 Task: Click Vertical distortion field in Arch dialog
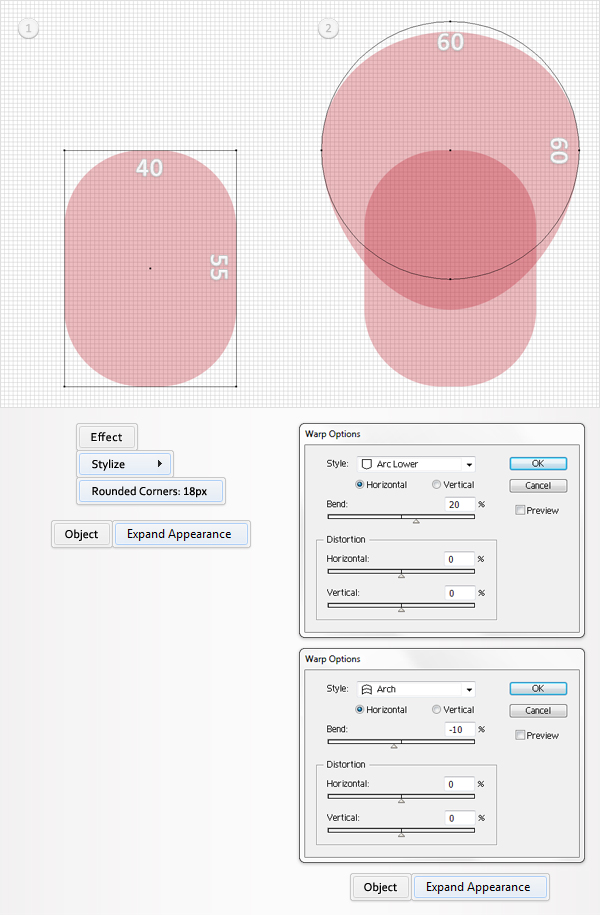(460, 818)
